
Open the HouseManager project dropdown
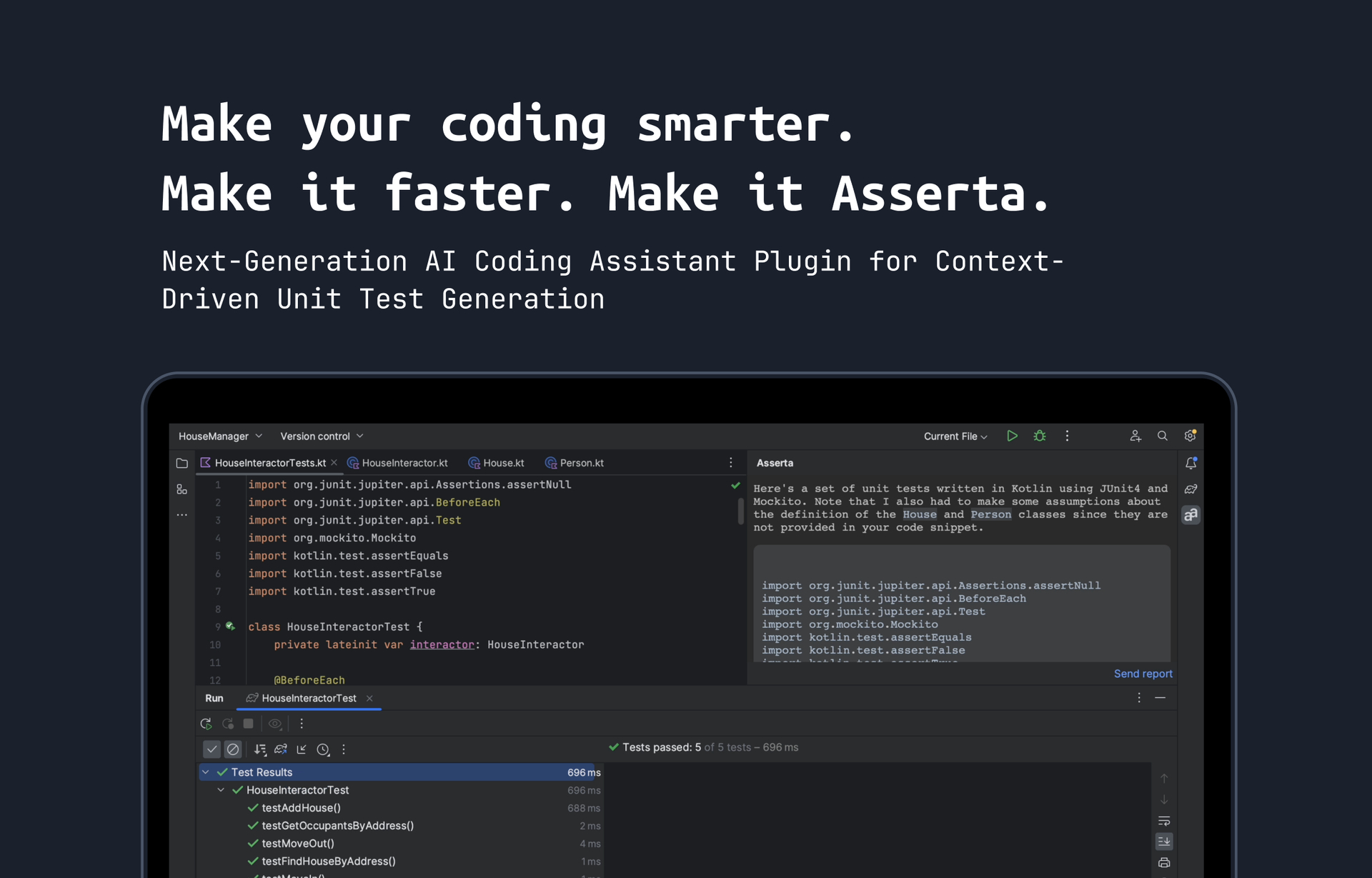coord(220,436)
